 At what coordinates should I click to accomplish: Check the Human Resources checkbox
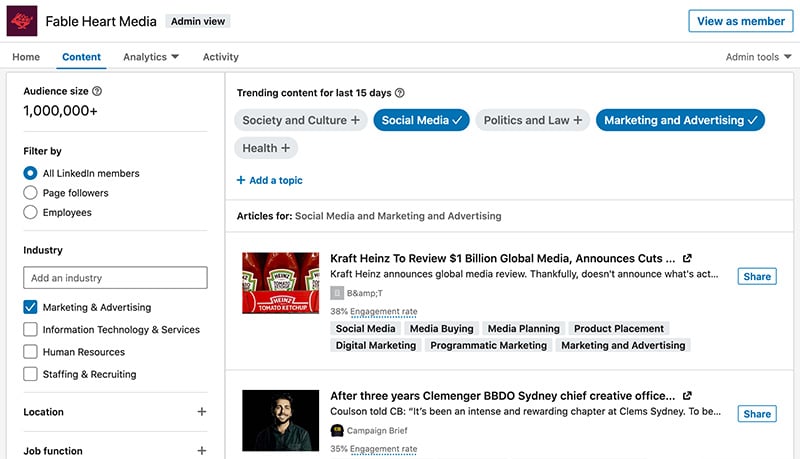(30, 352)
